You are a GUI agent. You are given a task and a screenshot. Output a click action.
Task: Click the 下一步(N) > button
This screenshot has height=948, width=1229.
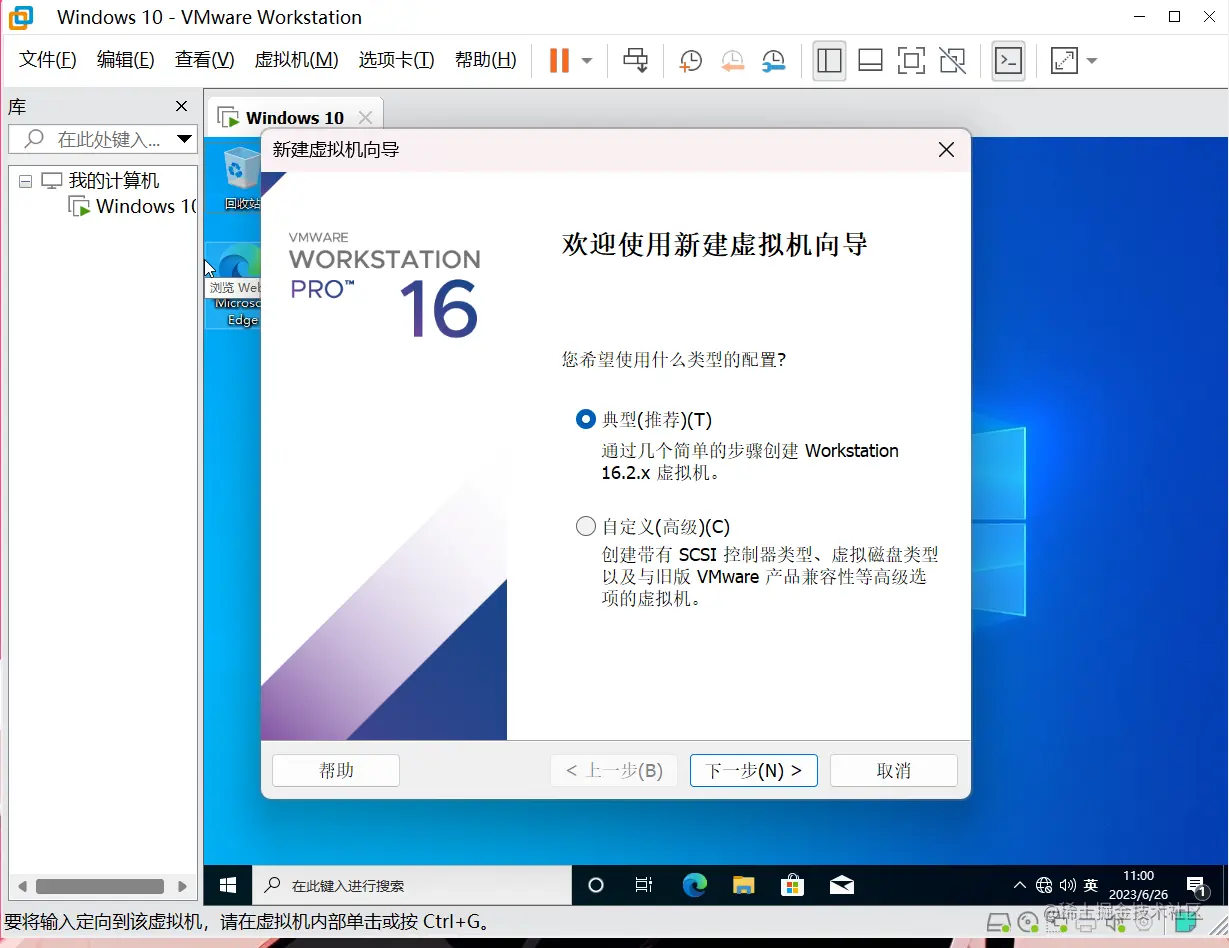pos(754,770)
